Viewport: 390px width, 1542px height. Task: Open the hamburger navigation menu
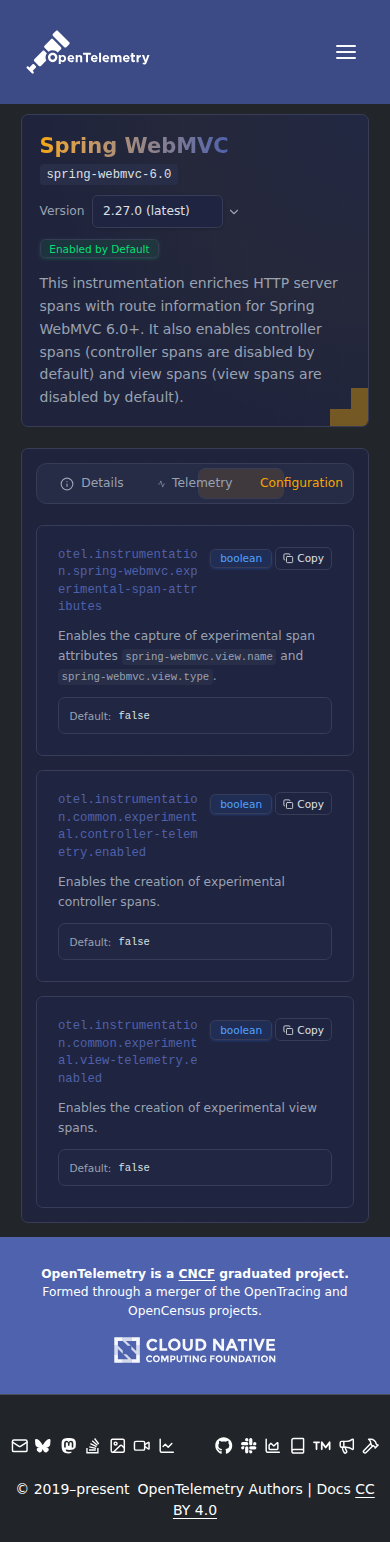pyautogui.click(x=346, y=52)
